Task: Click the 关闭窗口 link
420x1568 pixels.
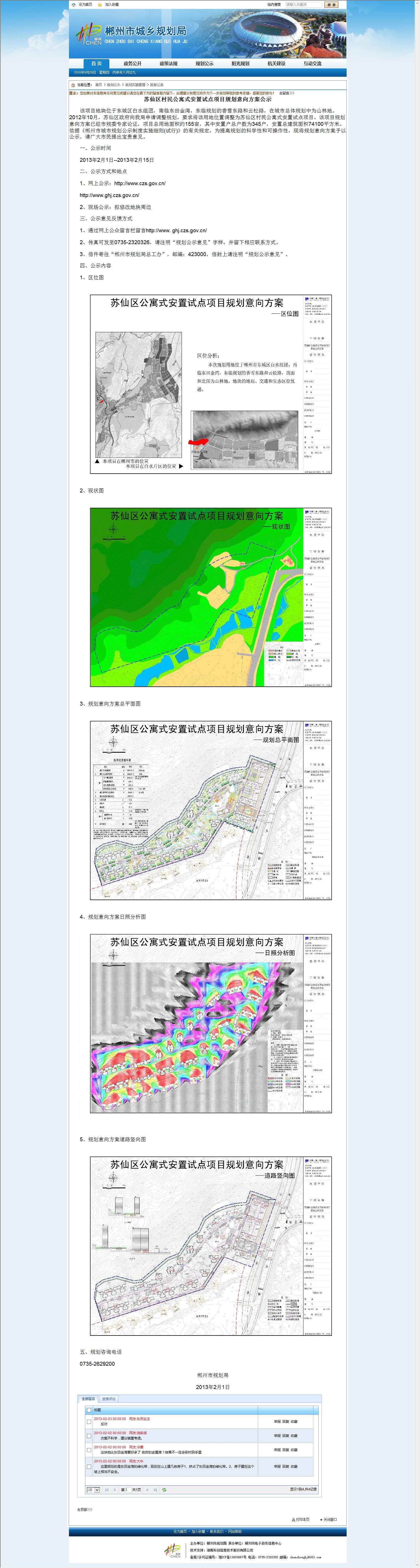Action: point(330,1519)
